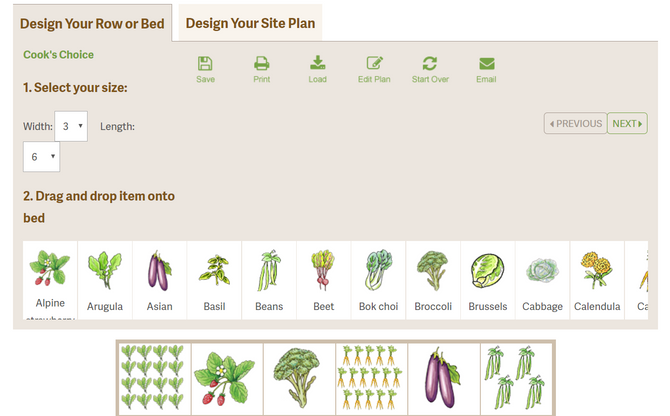Open the Width dropdown
Image resolution: width=670 pixels, height=416 pixels.
click(71, 126)
